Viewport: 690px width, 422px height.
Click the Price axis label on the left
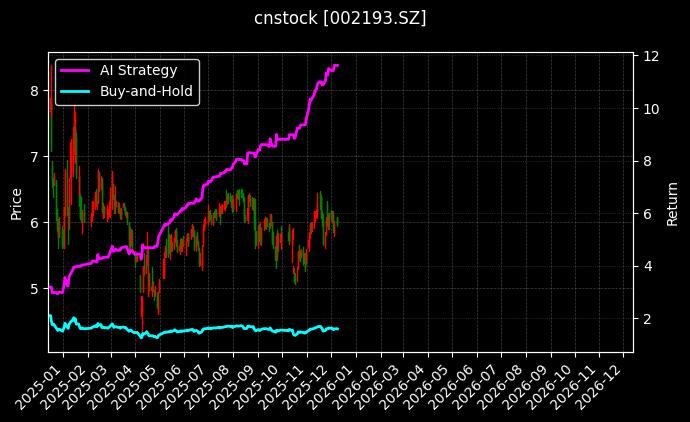(16, 205)
